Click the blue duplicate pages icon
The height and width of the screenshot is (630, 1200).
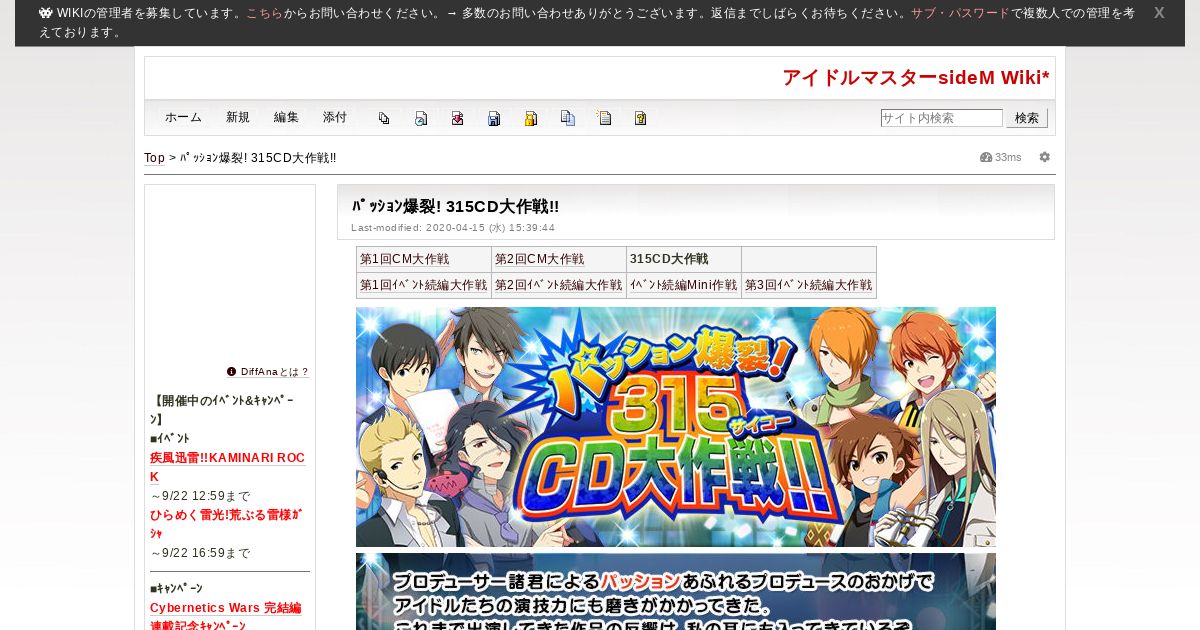(x=567, y=118)
